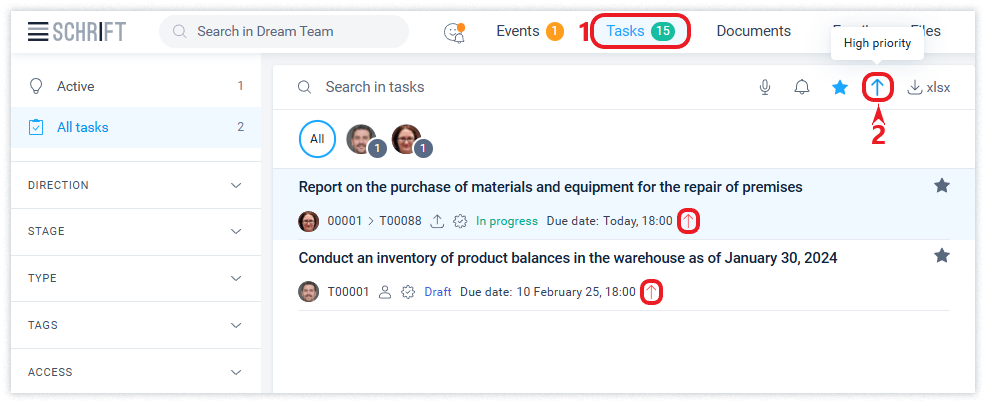Viewport: 986px width, 404px height.
Task: Open the inventory of product balances task
Action: pos(567,258)
